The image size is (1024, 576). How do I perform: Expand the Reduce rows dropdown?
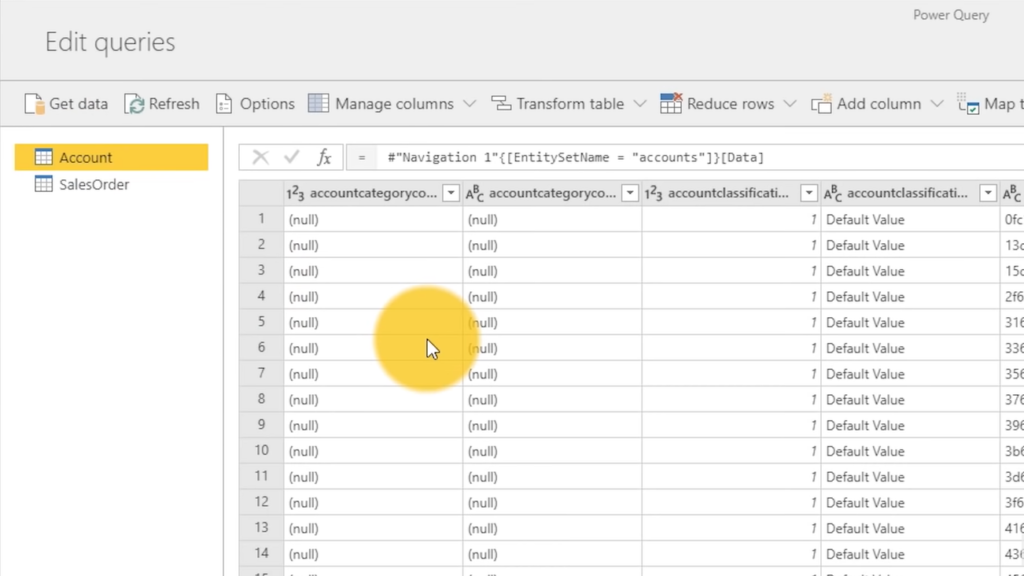pos(790,103)
